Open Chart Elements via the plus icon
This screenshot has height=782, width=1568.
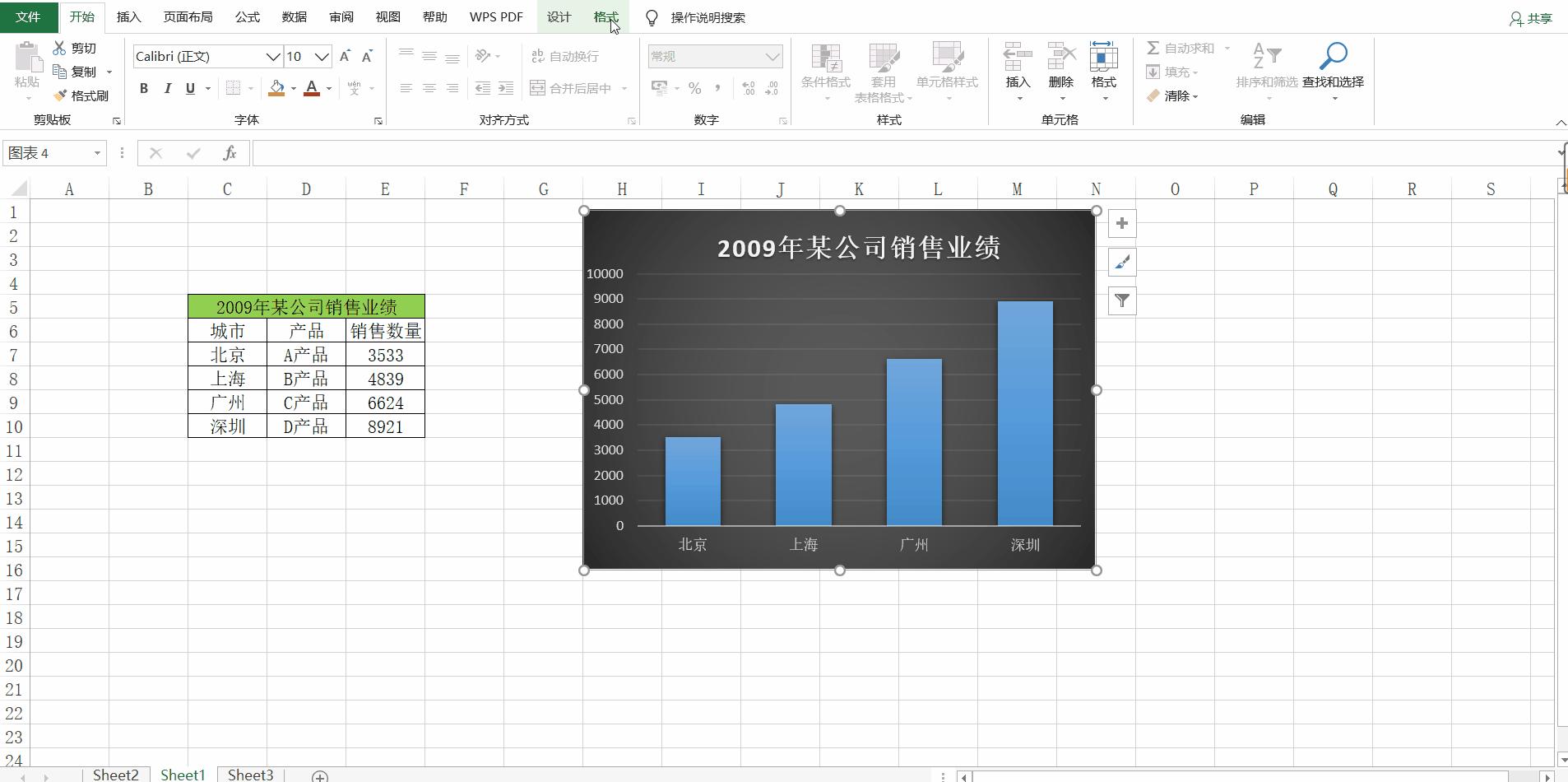(x=1121, y=223)
